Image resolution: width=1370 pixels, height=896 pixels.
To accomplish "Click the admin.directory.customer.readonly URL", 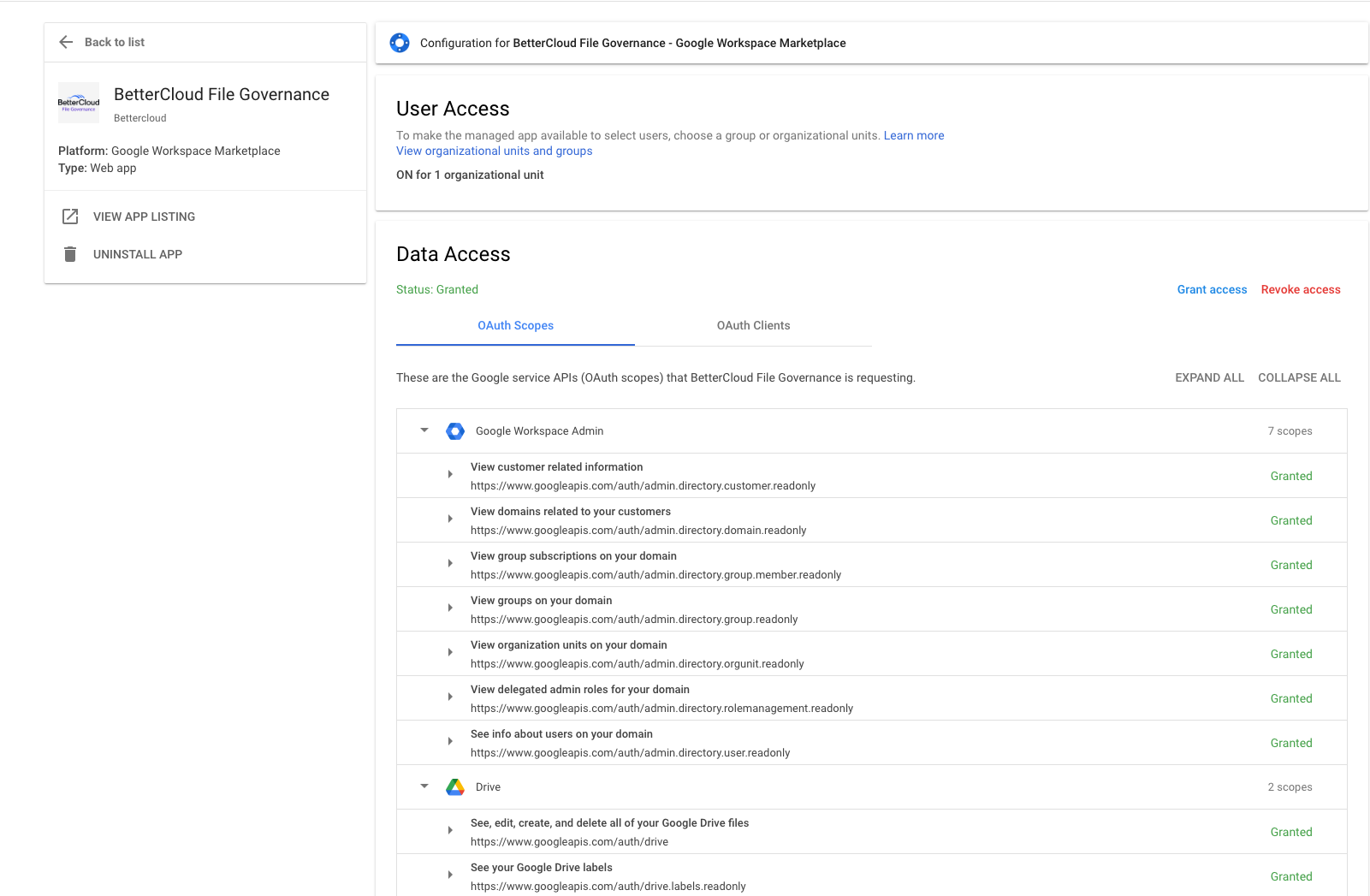I will coord(643,485).
